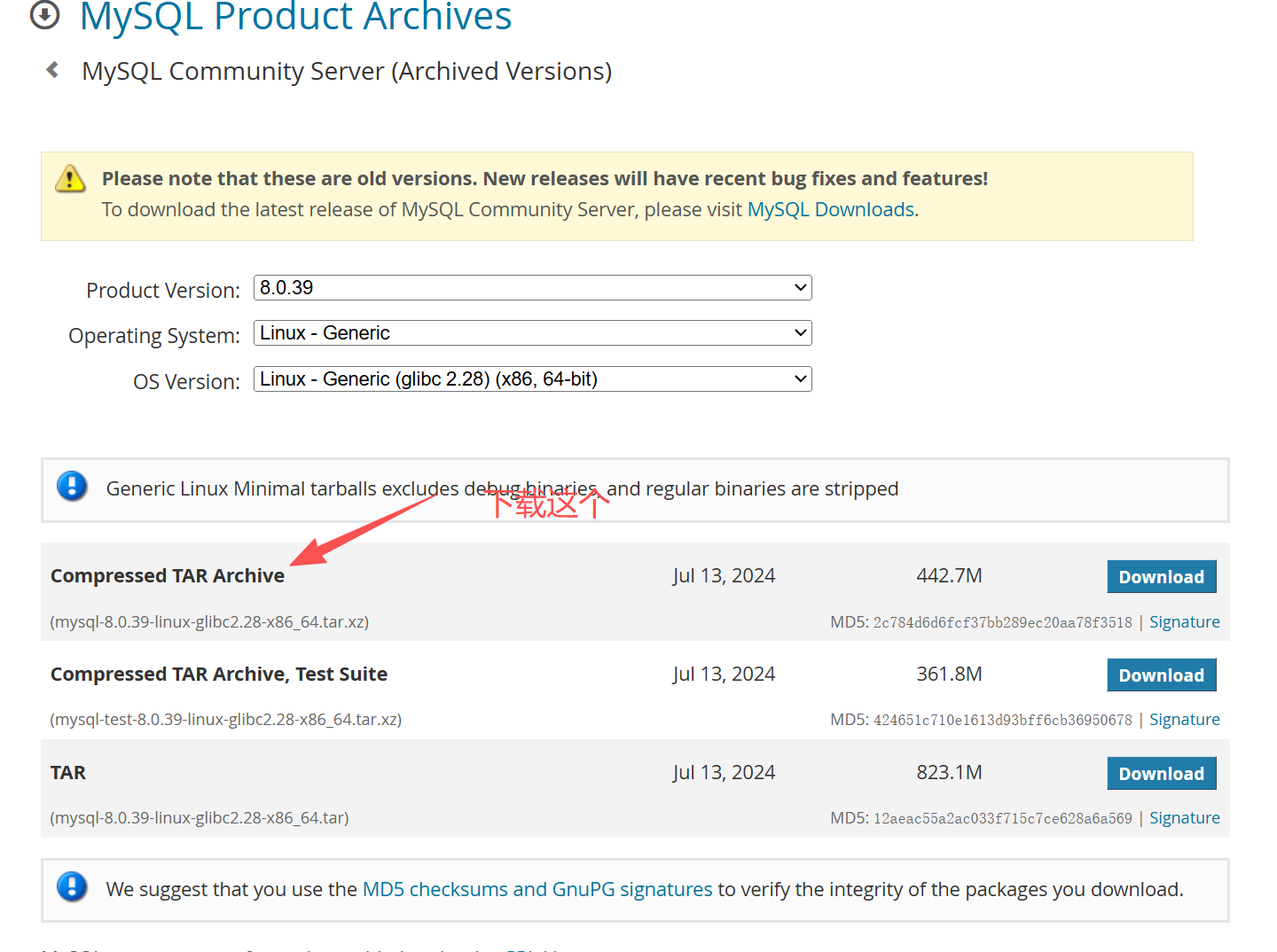This screenshot has height=952, width=1277.
Task: Click MD5 hash 12aeac55a2ac033f715c7ce628a6a569
Action: pyautogui.click(x=1003, y=818)
